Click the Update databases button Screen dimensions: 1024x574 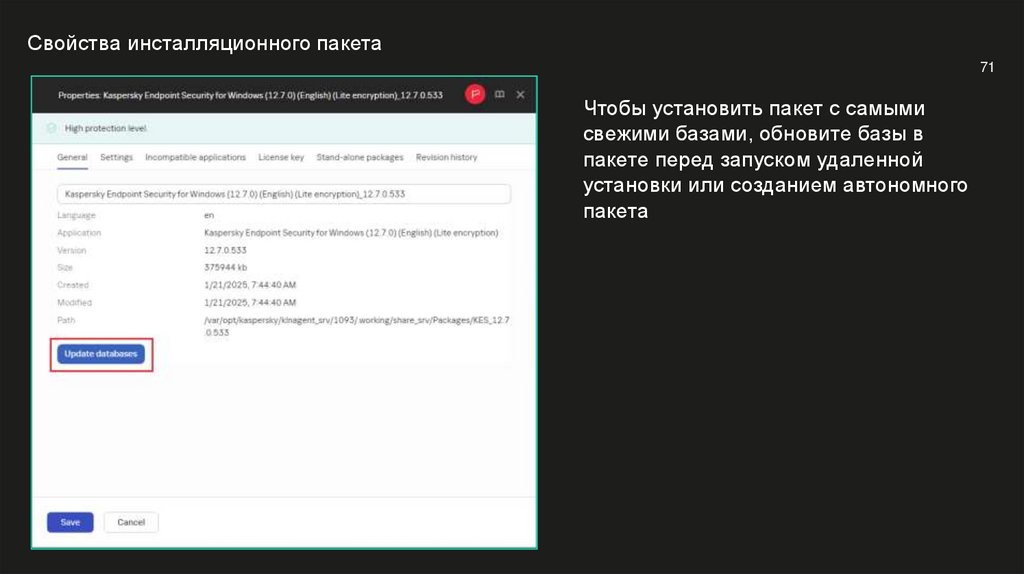(x=101, y=354)
